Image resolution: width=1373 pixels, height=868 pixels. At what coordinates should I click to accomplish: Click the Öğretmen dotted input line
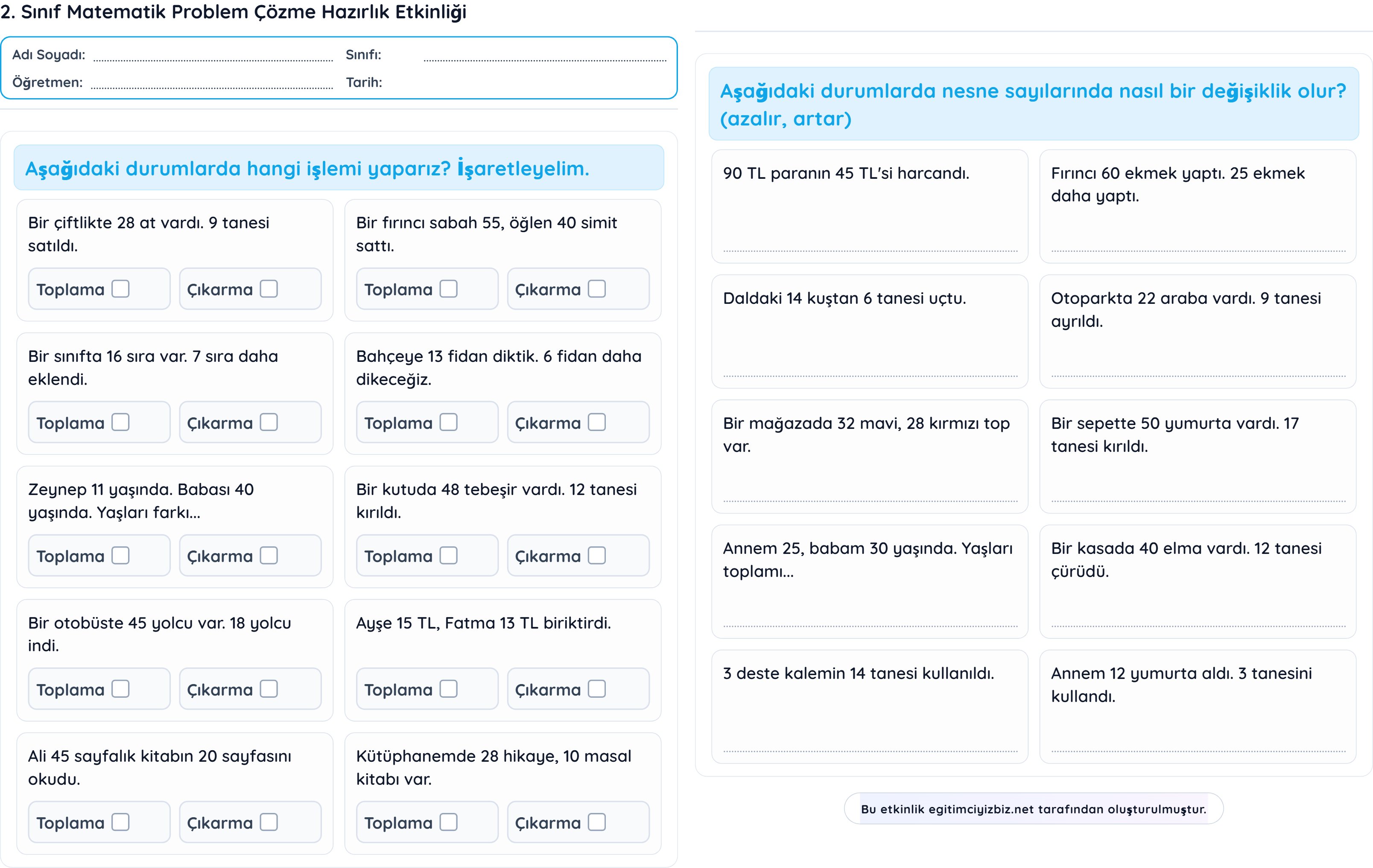pyautogui.click(x=211, y=86)
